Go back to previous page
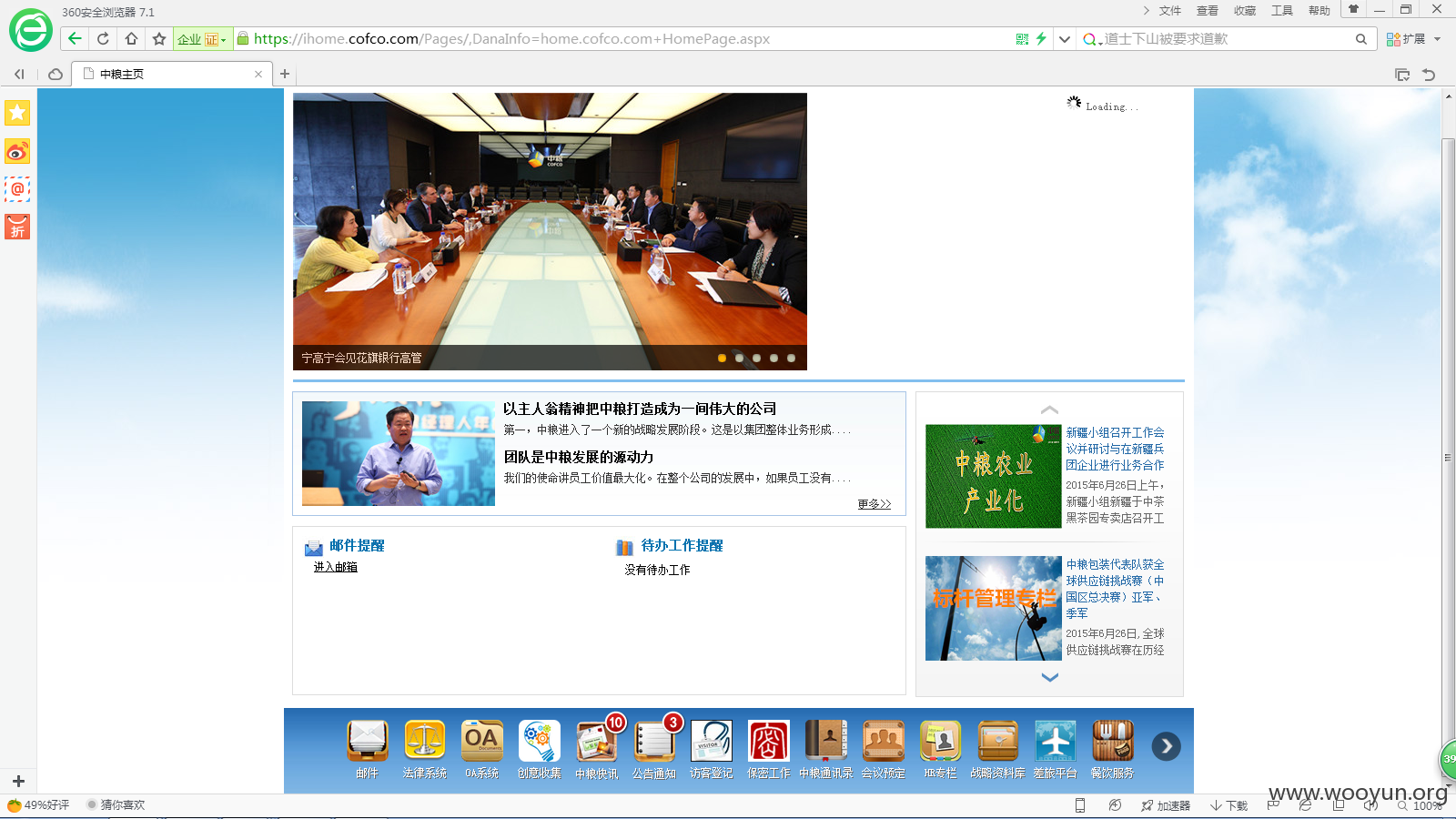 tap(75, 38)
